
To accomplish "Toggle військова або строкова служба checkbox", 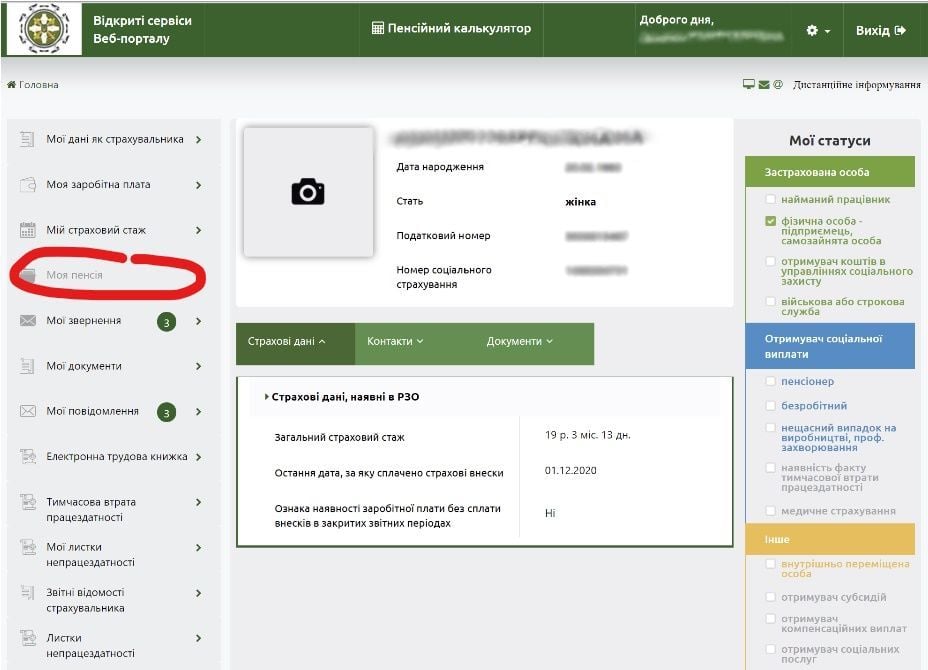I will (770, 301).
